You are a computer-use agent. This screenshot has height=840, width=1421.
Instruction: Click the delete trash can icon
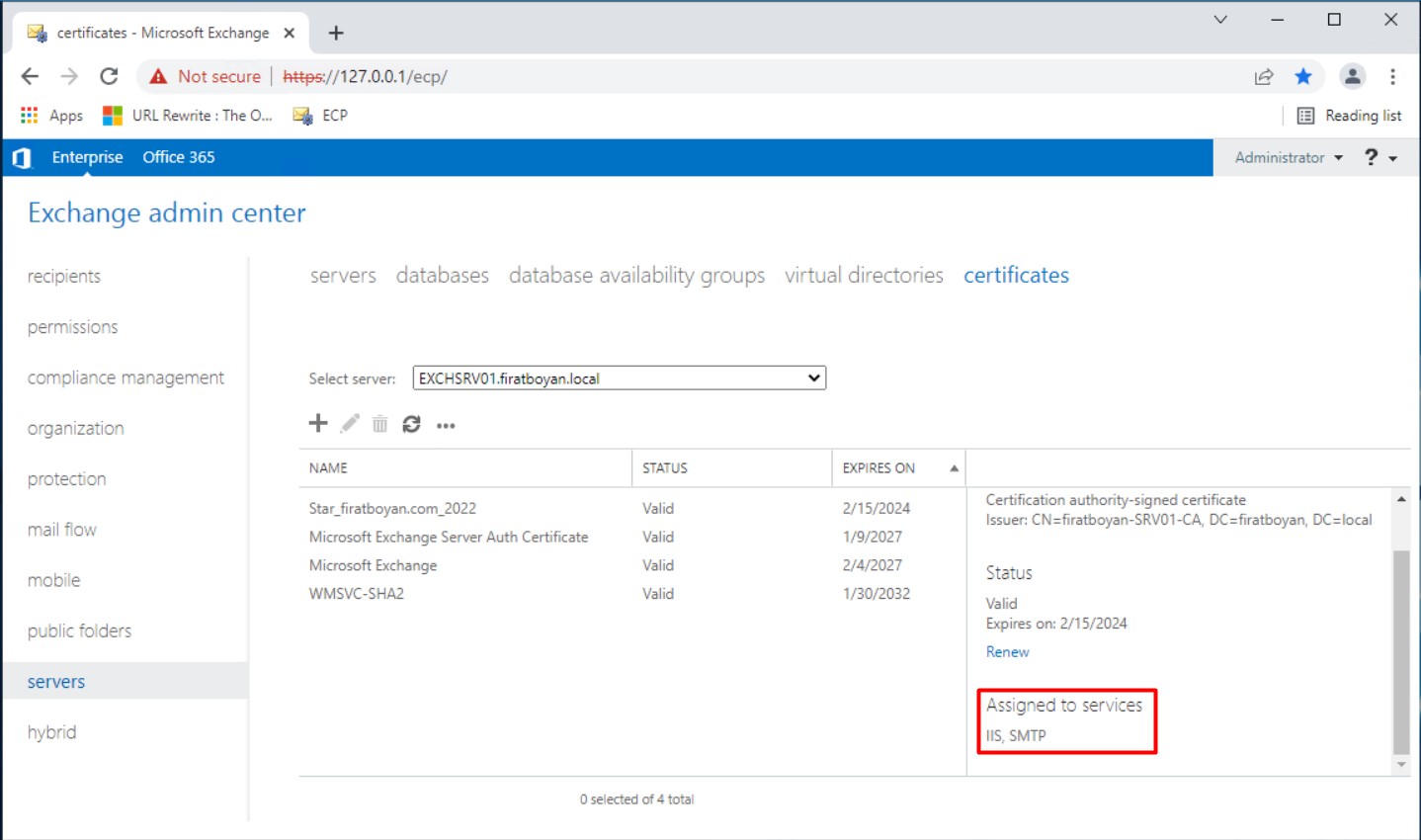379,424
